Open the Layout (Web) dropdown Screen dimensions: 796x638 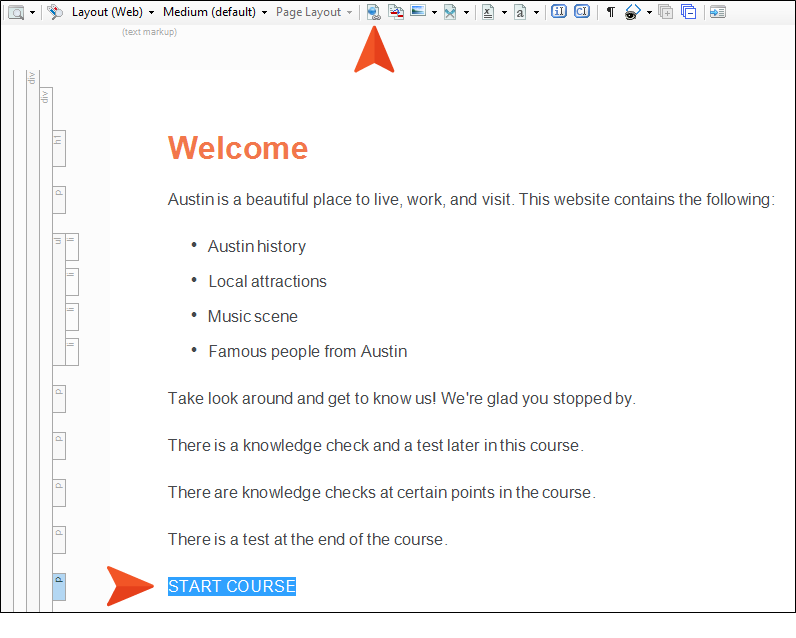point(112,12)
